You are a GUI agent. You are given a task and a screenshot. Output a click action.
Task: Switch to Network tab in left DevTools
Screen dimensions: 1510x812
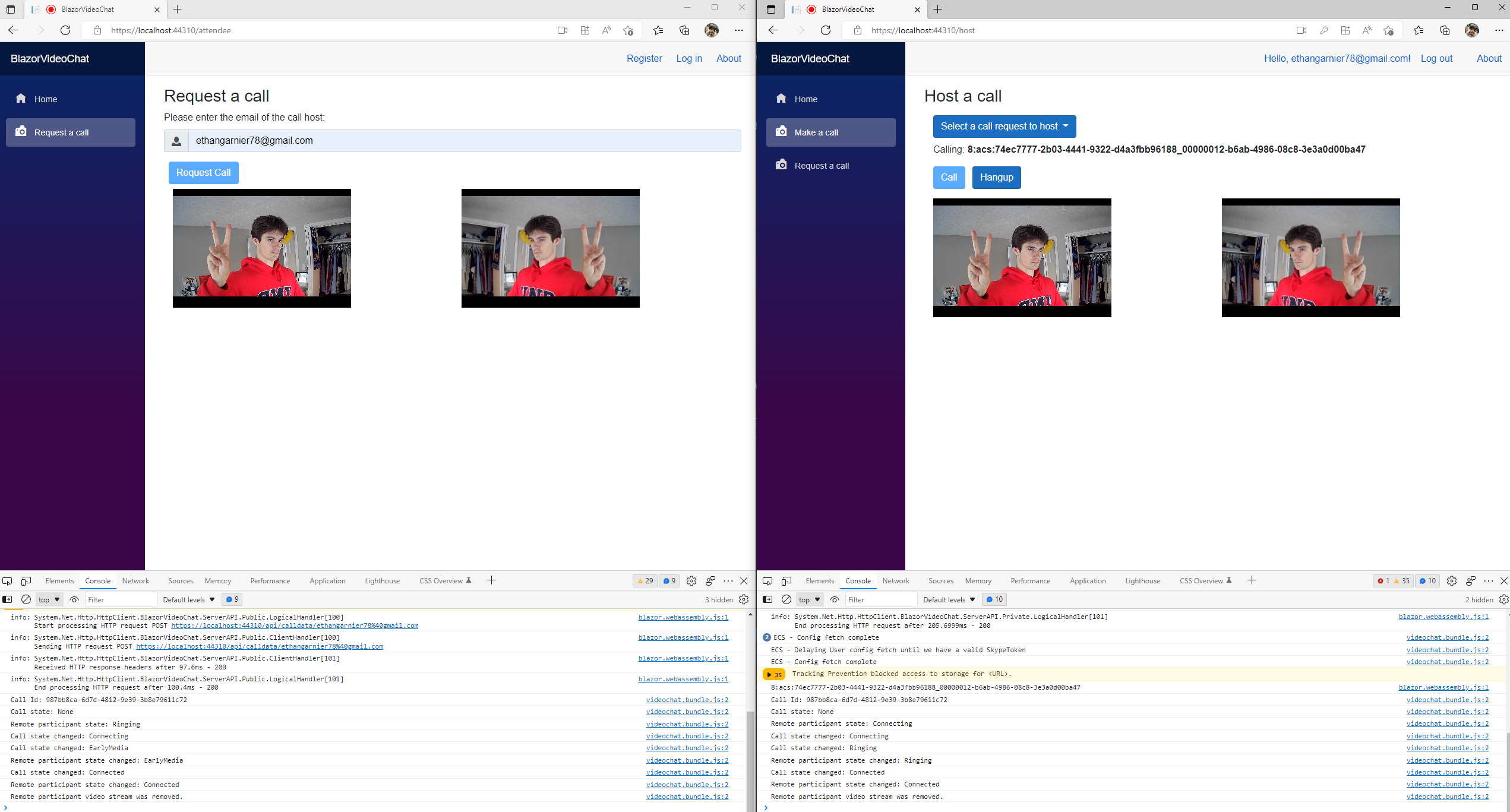coord(135,581)
